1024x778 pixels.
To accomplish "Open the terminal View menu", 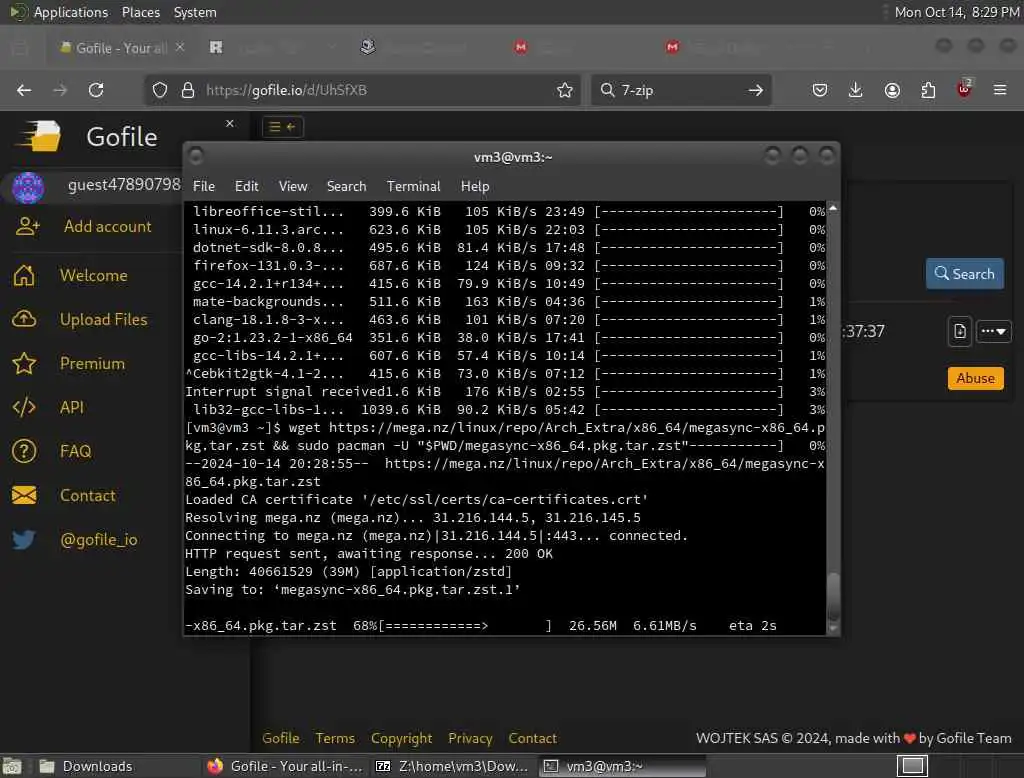I will tap(293, 186).
